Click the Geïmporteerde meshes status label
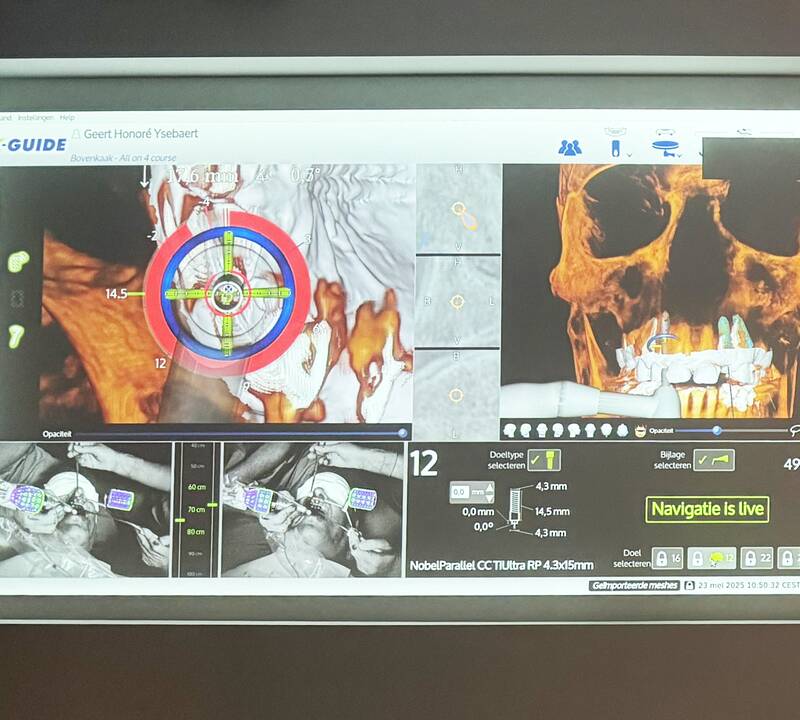Screen dimensions: 800x720 pyautogui.click(x=634, y=585)
